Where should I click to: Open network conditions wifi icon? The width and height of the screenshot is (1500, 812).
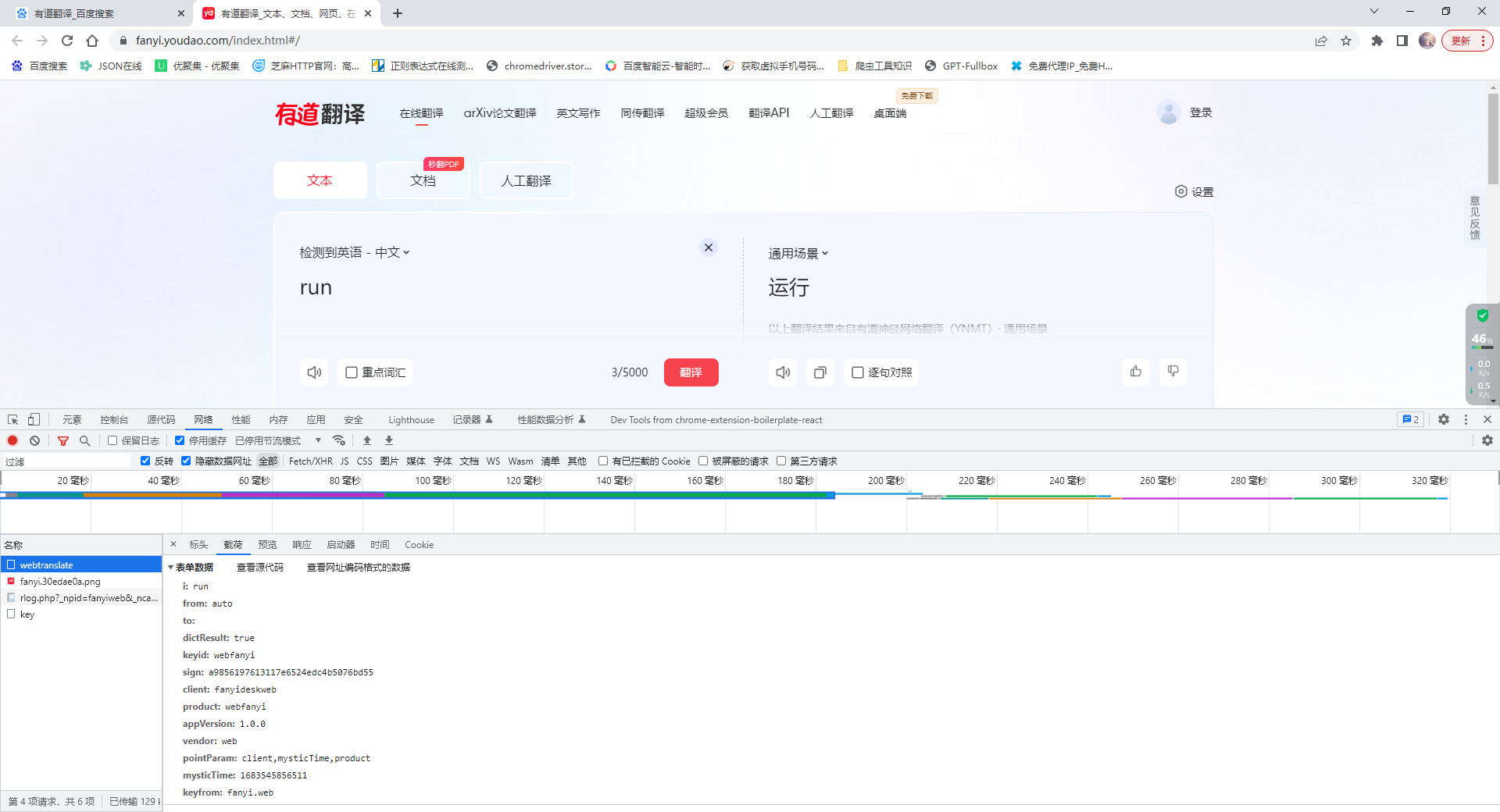(x=338, y=440)
